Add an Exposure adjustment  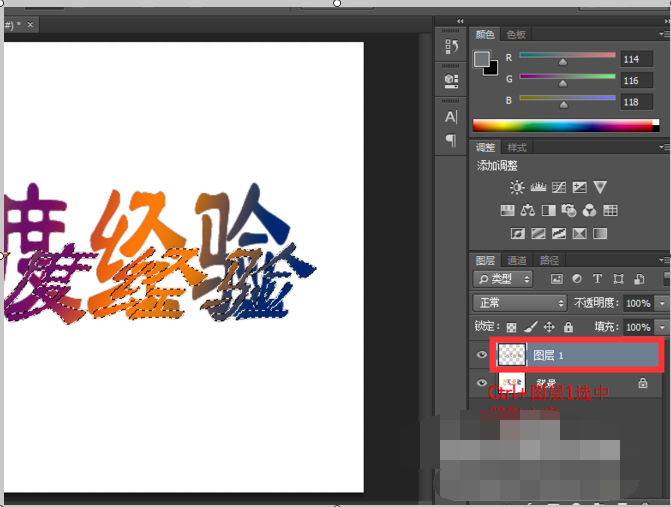point(579,187)
